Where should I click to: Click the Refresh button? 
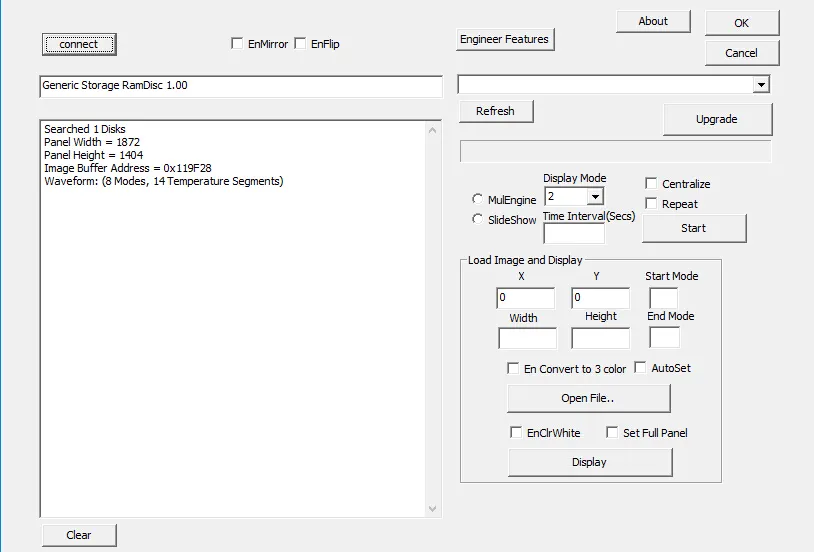click(x=496, y=111)
